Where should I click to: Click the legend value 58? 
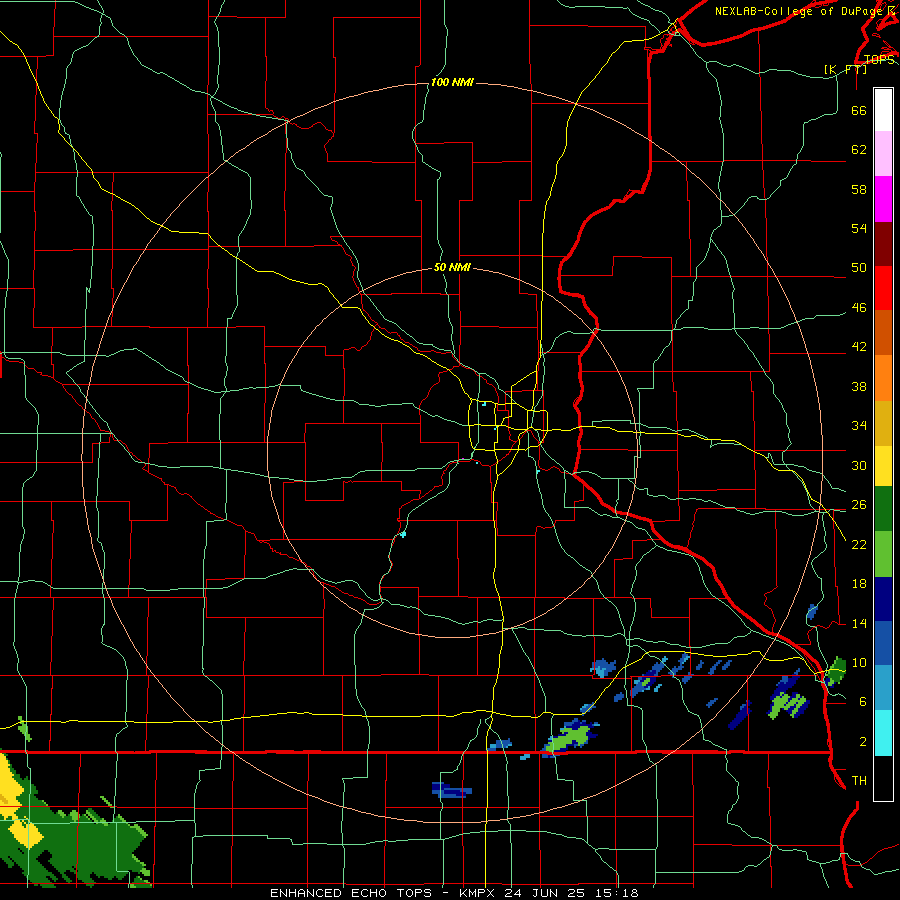859,189
